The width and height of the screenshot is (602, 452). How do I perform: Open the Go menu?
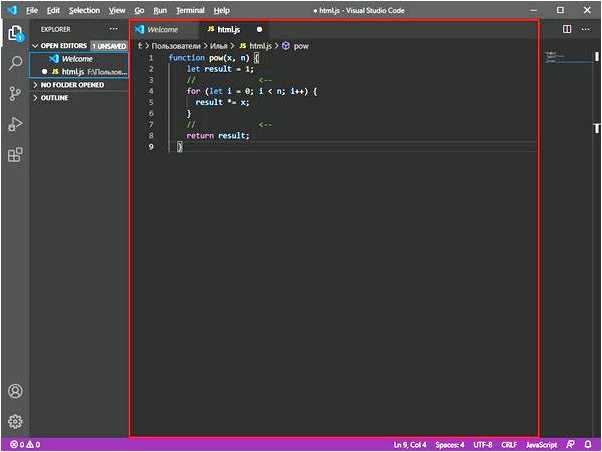click(x=139, y=10)
